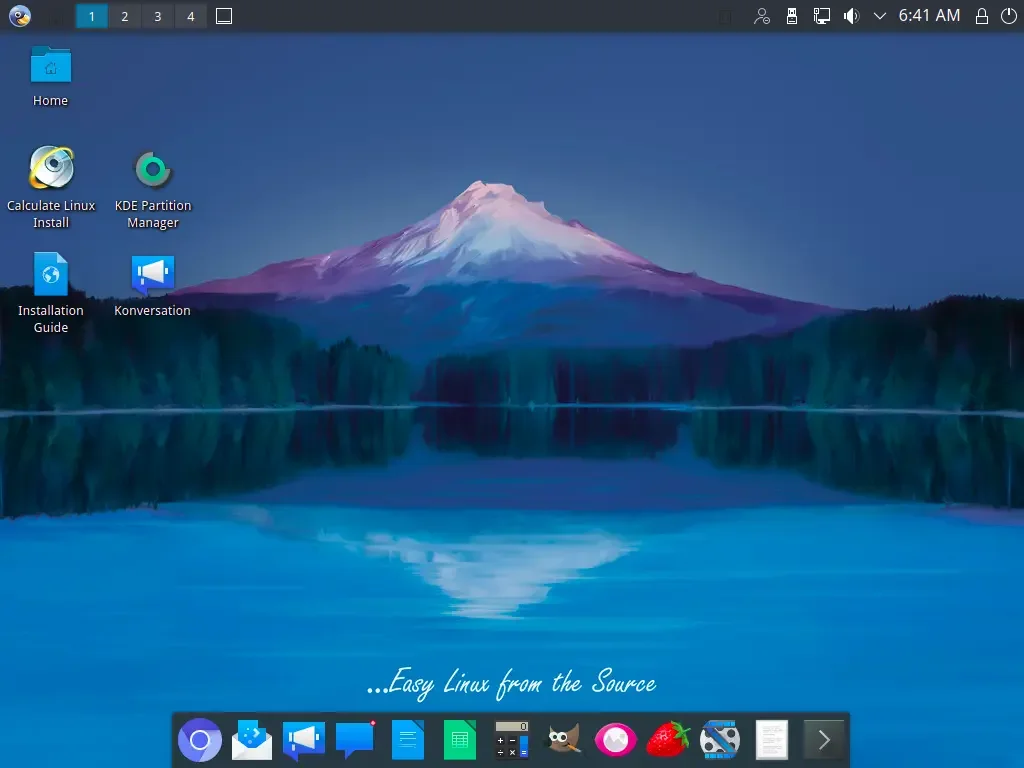Open the calculator app in the dock
The width and height of the screenshot is (1024, 768).
point(511,740)
